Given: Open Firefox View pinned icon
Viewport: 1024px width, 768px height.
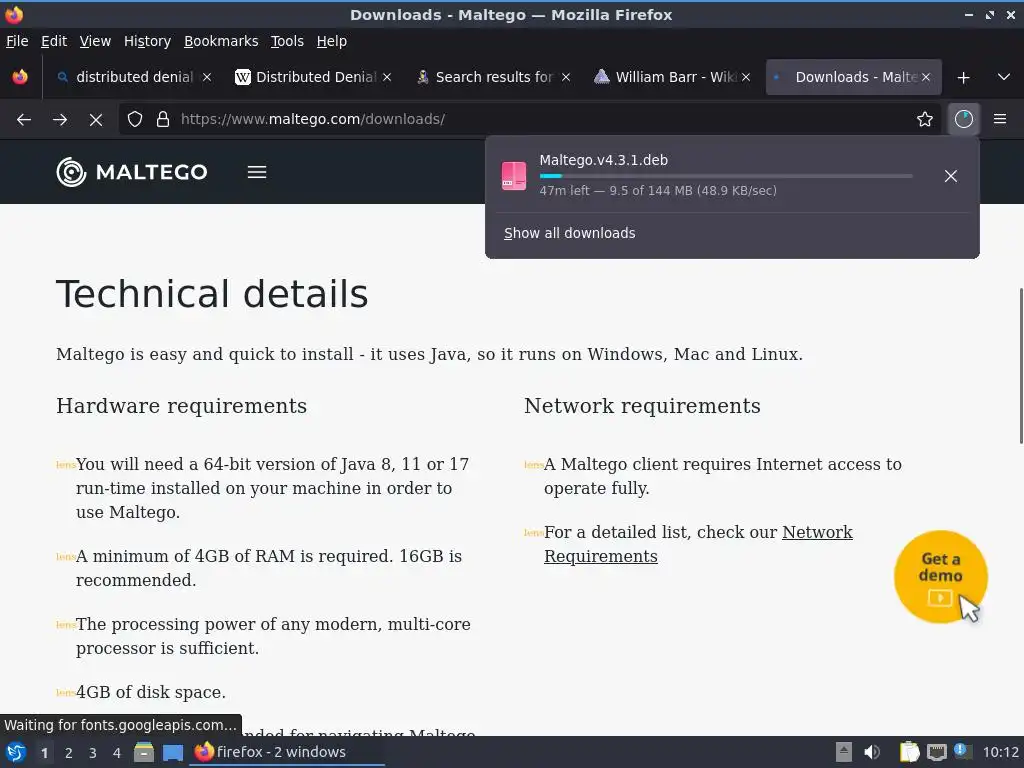Looking at the screenshot, I should (20, 78).
